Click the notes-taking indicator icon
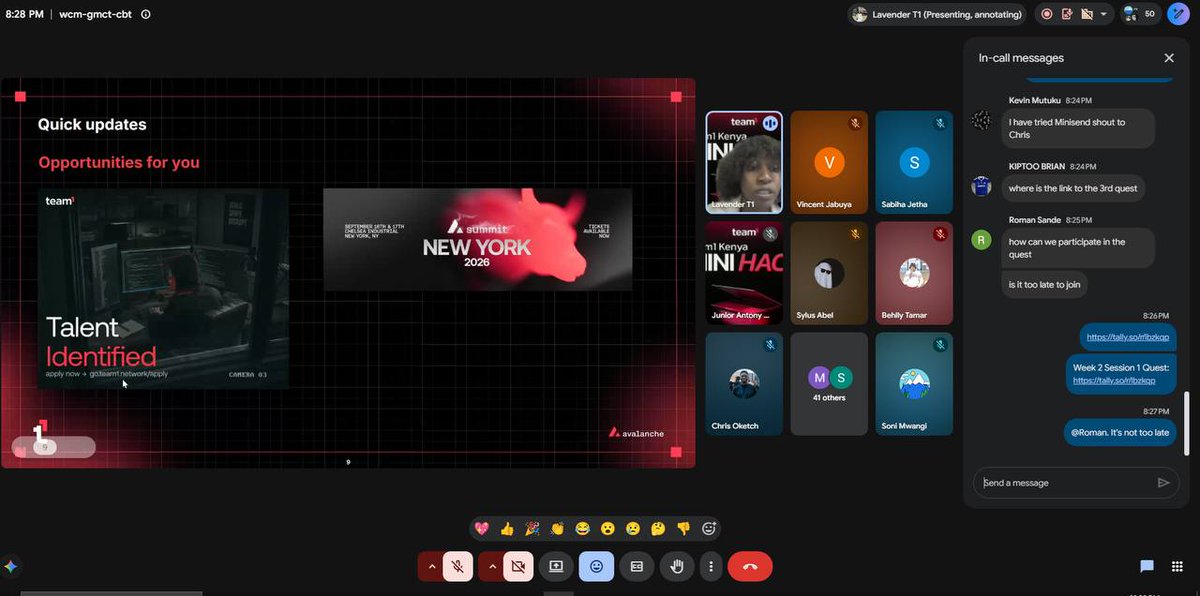1200x596 pixels. (x=1066, y=14)
